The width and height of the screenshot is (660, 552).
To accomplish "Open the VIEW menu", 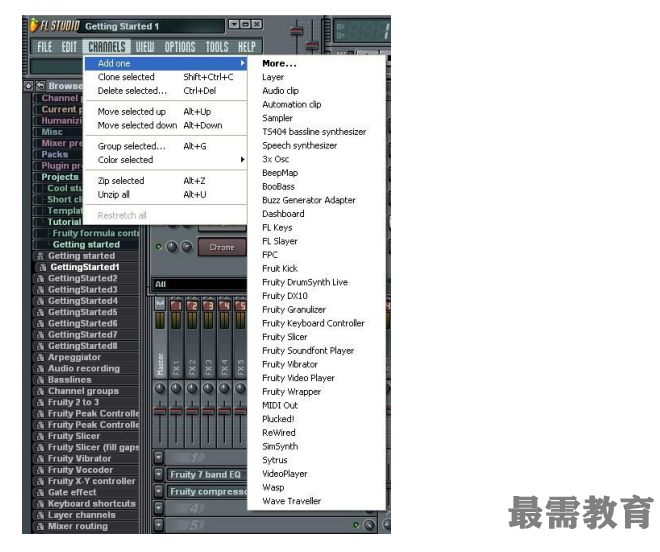I will coord(145,47).
